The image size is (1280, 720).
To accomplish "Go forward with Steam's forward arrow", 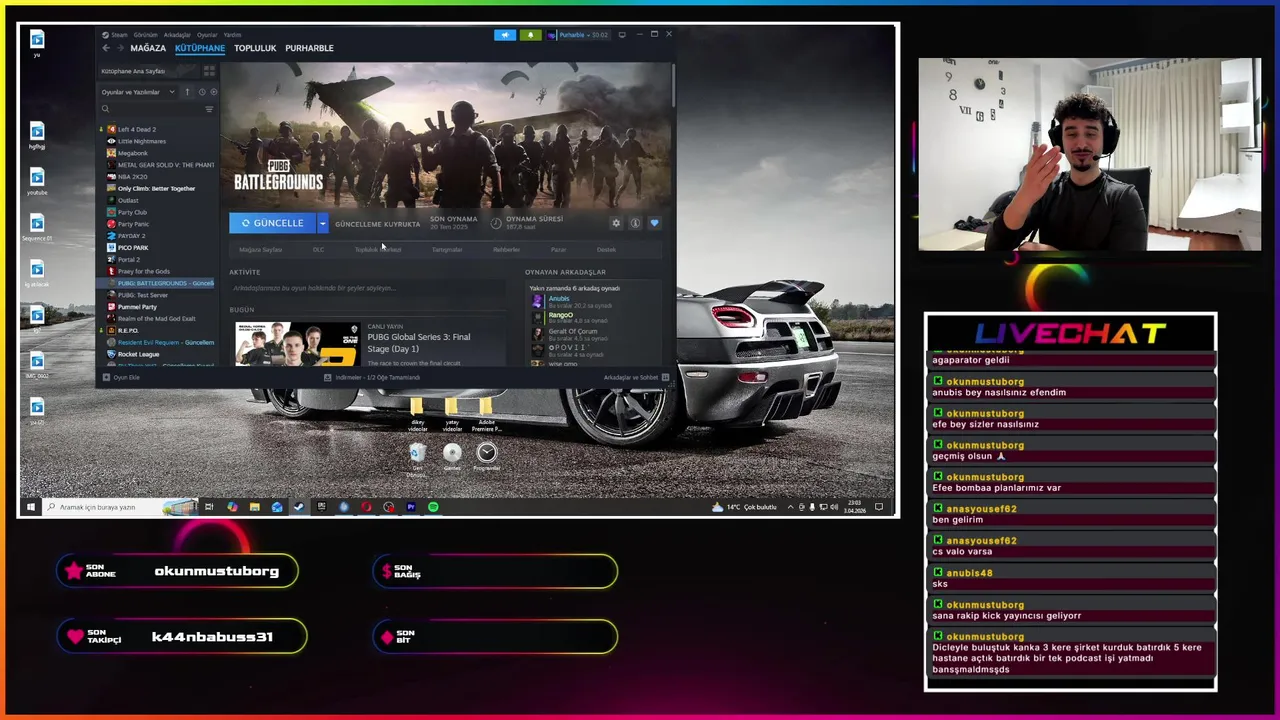I will click(x=120, y=48).
